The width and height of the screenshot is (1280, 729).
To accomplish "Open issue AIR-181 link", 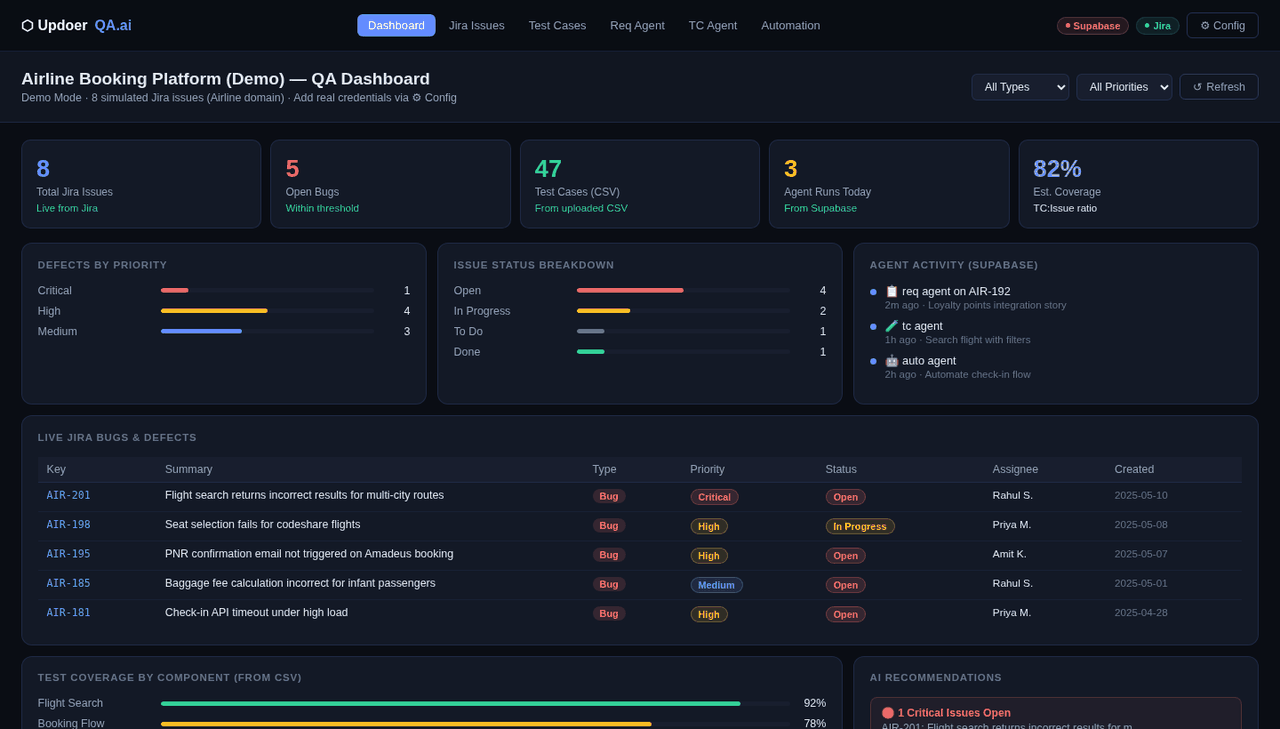I will (68, 613).
